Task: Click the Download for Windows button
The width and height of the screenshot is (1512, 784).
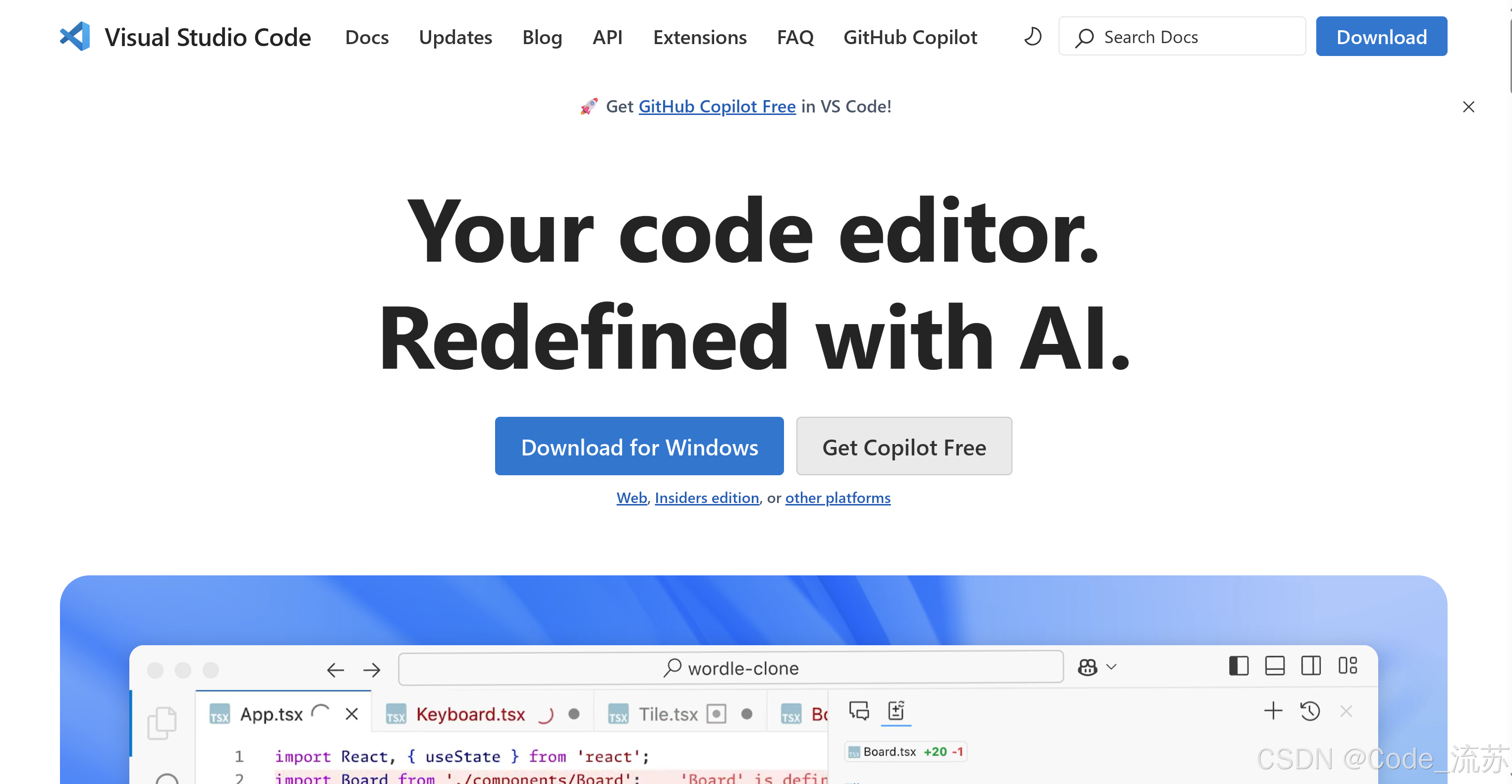Action: [639, 447]
